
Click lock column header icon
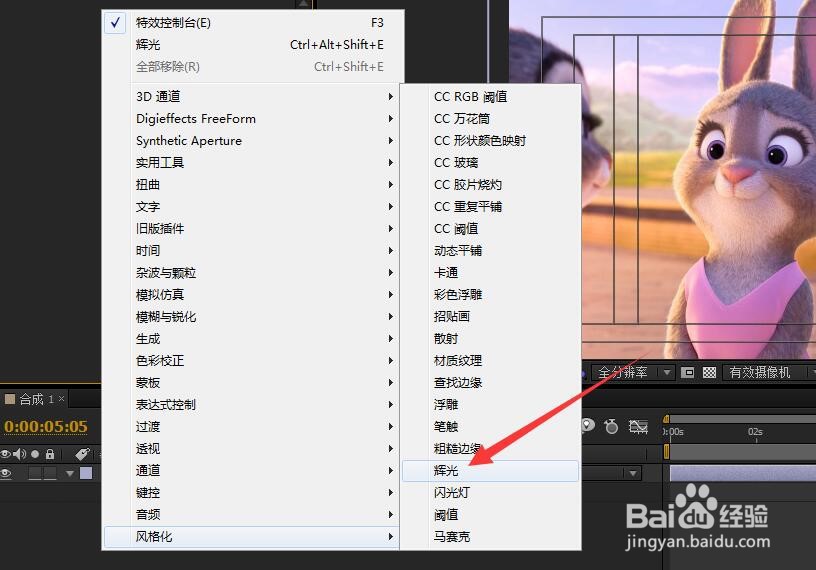[x=49, y=454]
